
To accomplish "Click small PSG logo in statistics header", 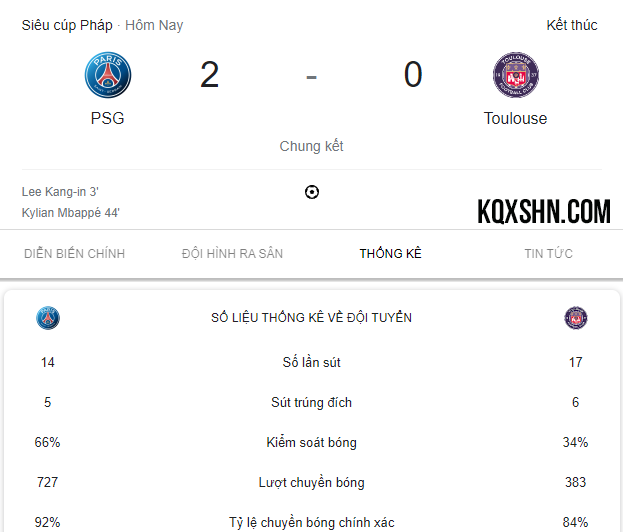I will click(48, 318).
